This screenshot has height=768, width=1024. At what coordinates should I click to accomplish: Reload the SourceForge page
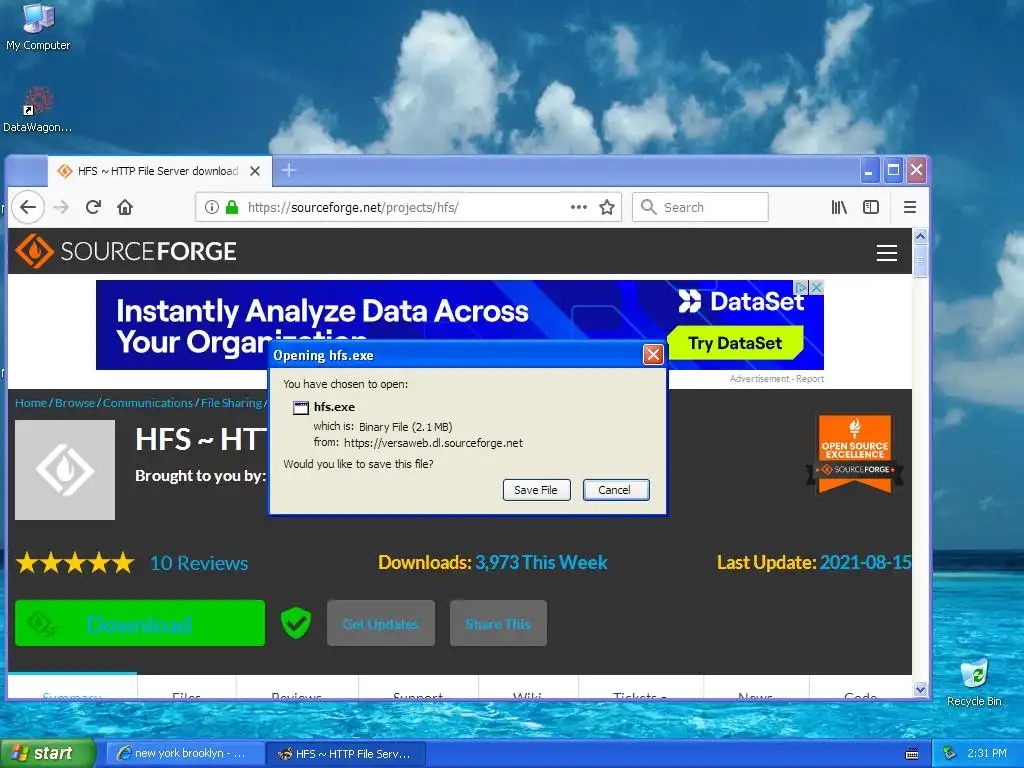click(93, 207)
